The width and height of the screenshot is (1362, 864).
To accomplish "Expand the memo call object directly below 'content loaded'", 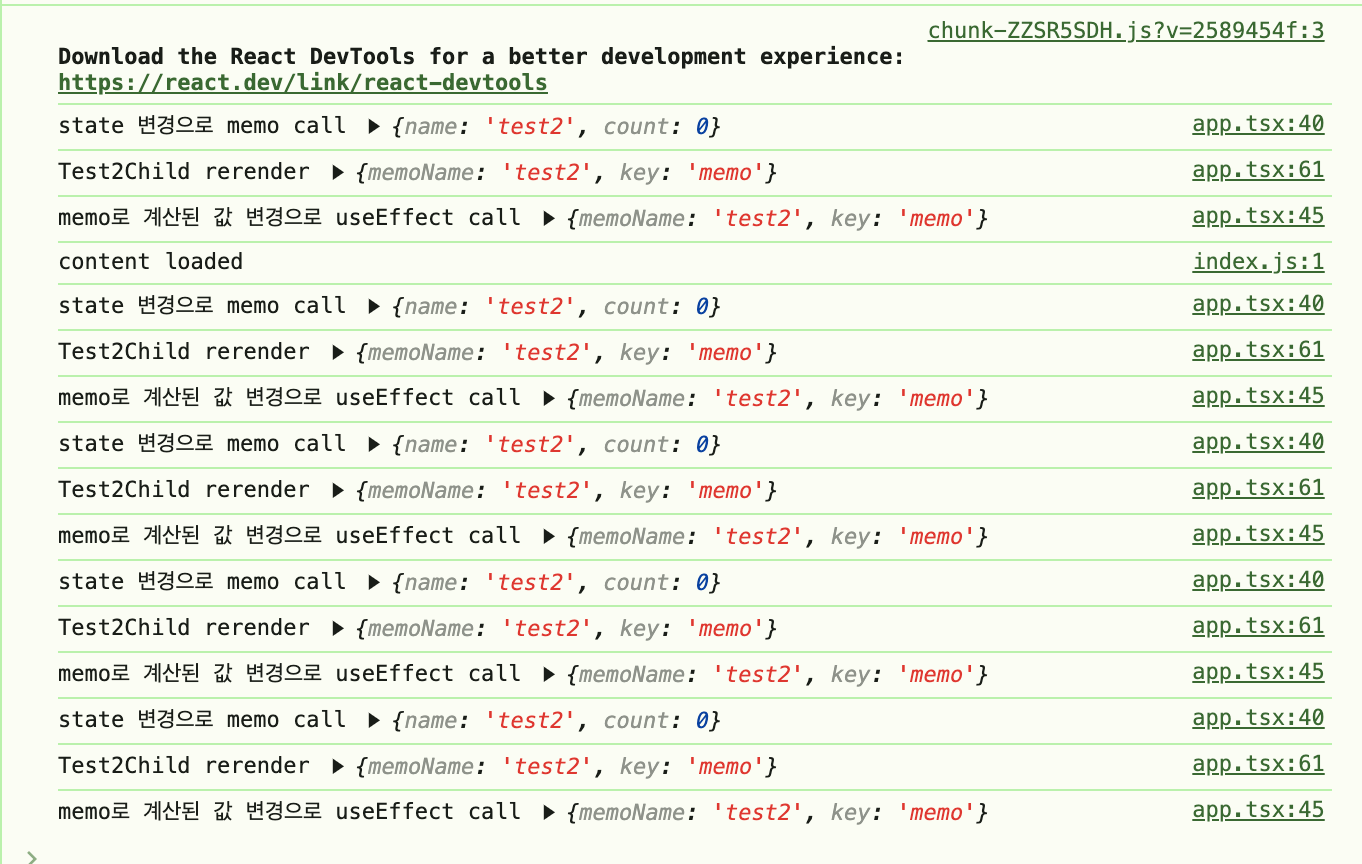I will tap(374, 307).
